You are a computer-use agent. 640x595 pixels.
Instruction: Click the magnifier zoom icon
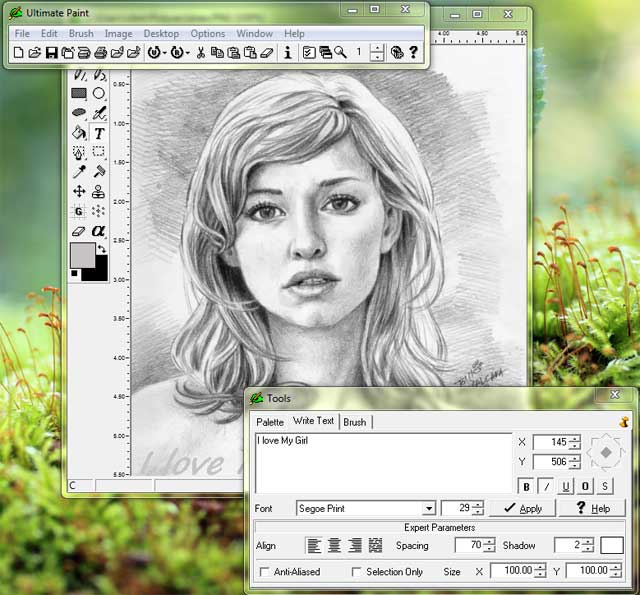tap(340, 52)
